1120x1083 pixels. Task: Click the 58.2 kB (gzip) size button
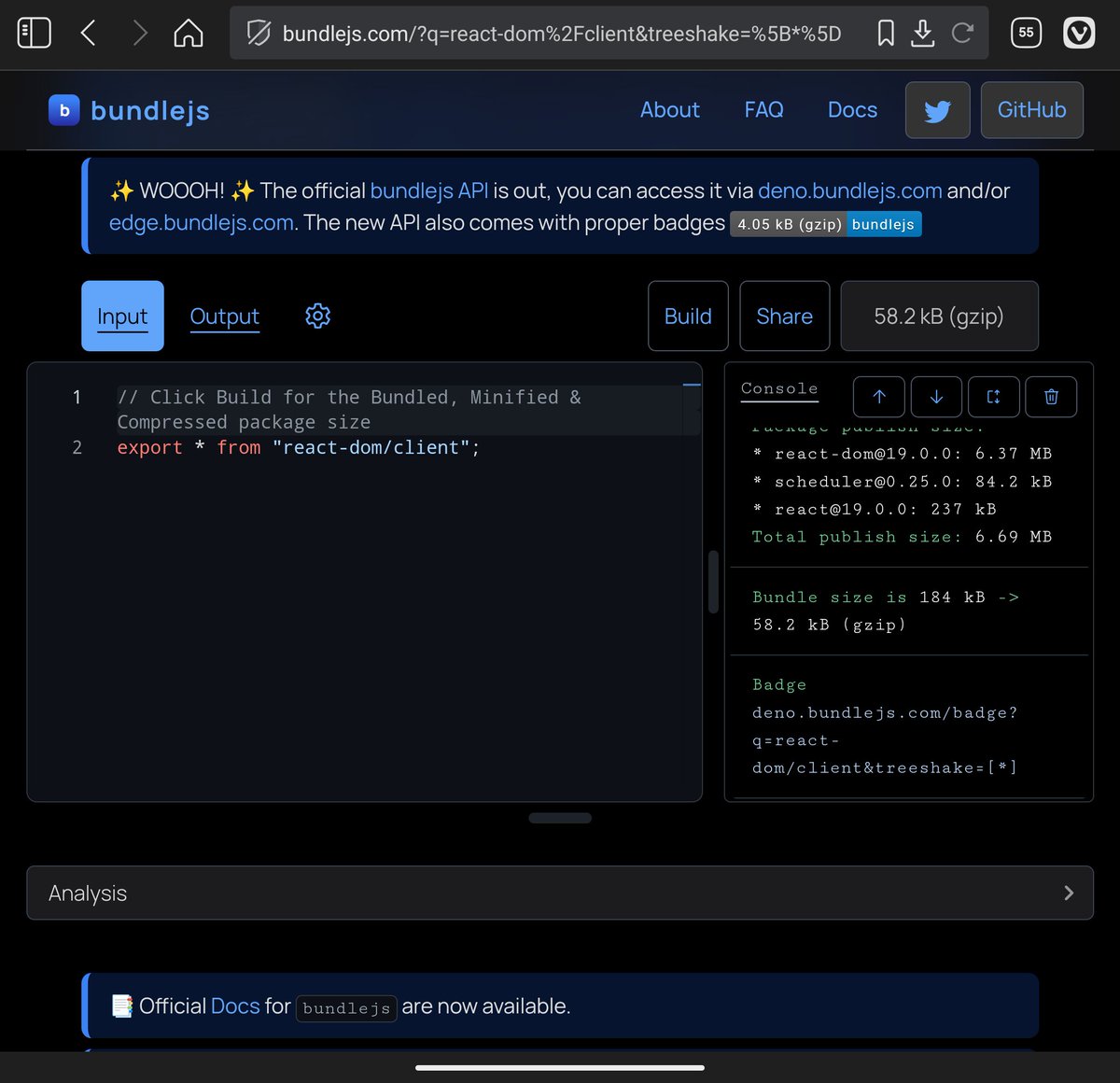939,316
